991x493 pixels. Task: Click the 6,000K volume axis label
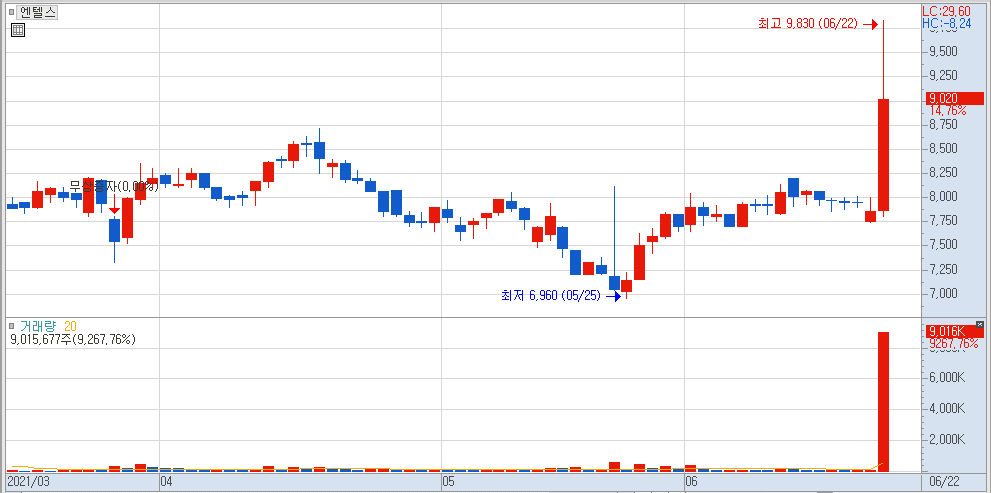pyautogui.click(x=947, y=378)
